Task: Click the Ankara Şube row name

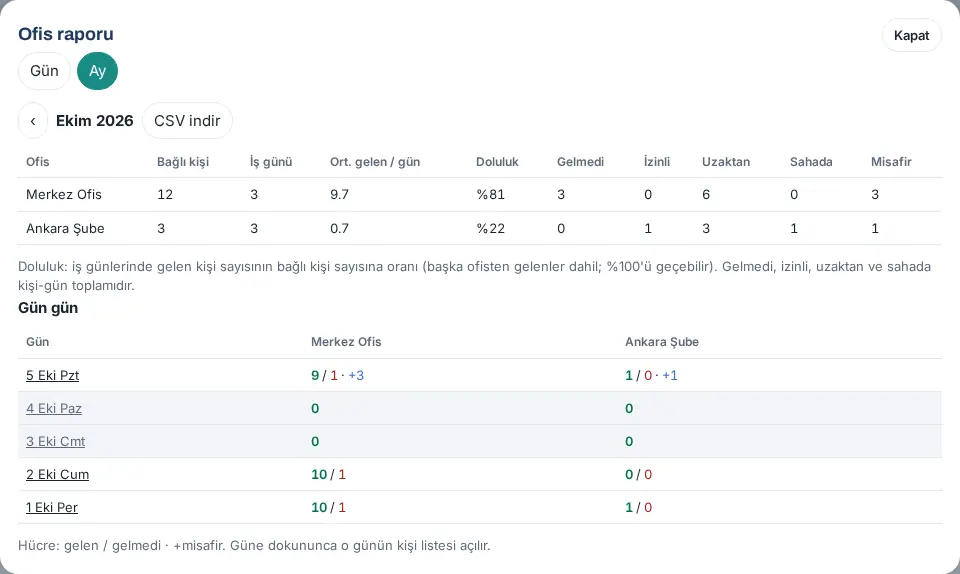Action: [x=66, y=228]
